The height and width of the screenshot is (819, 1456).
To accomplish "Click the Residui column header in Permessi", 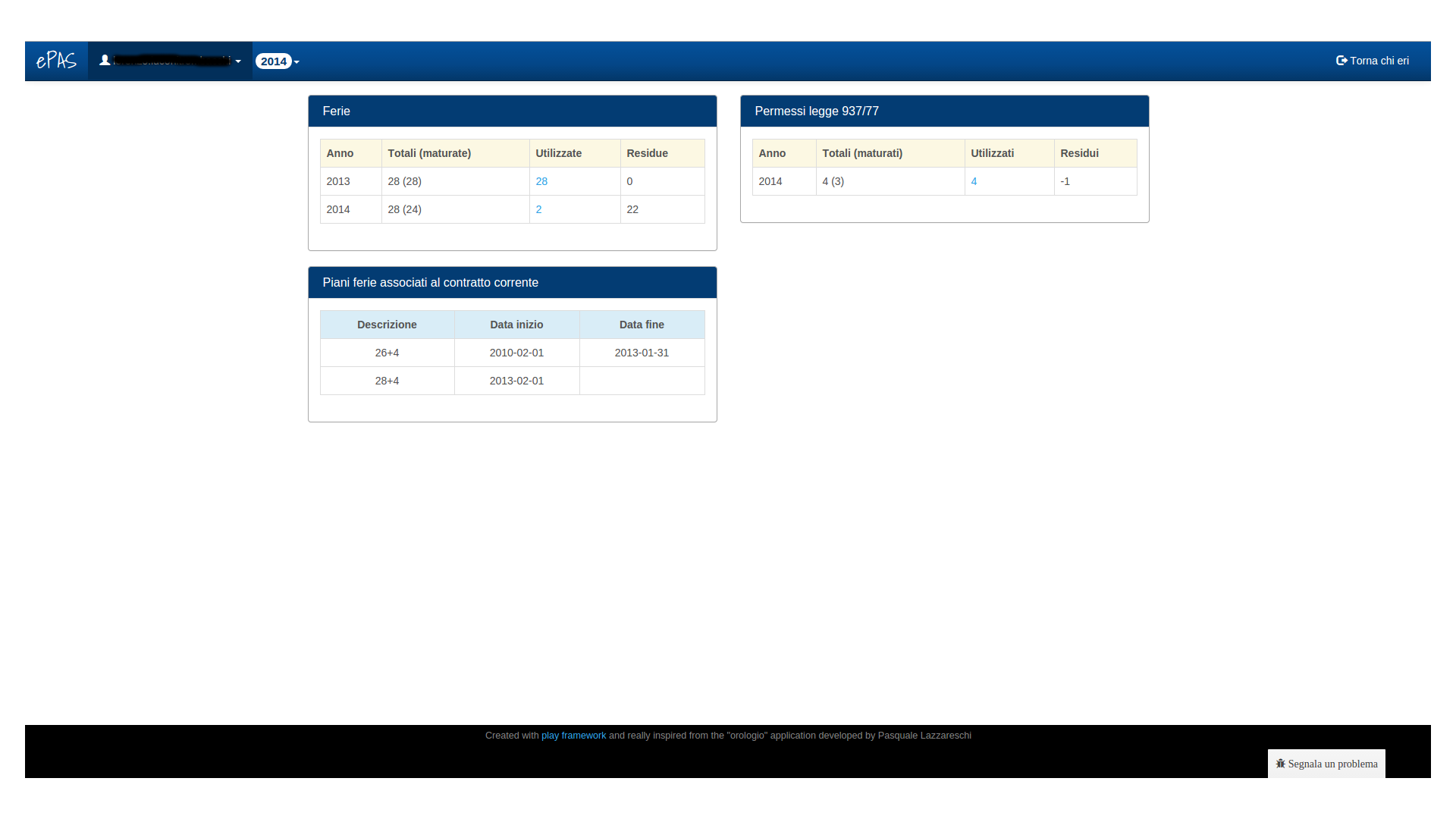I will [1079, 153].
